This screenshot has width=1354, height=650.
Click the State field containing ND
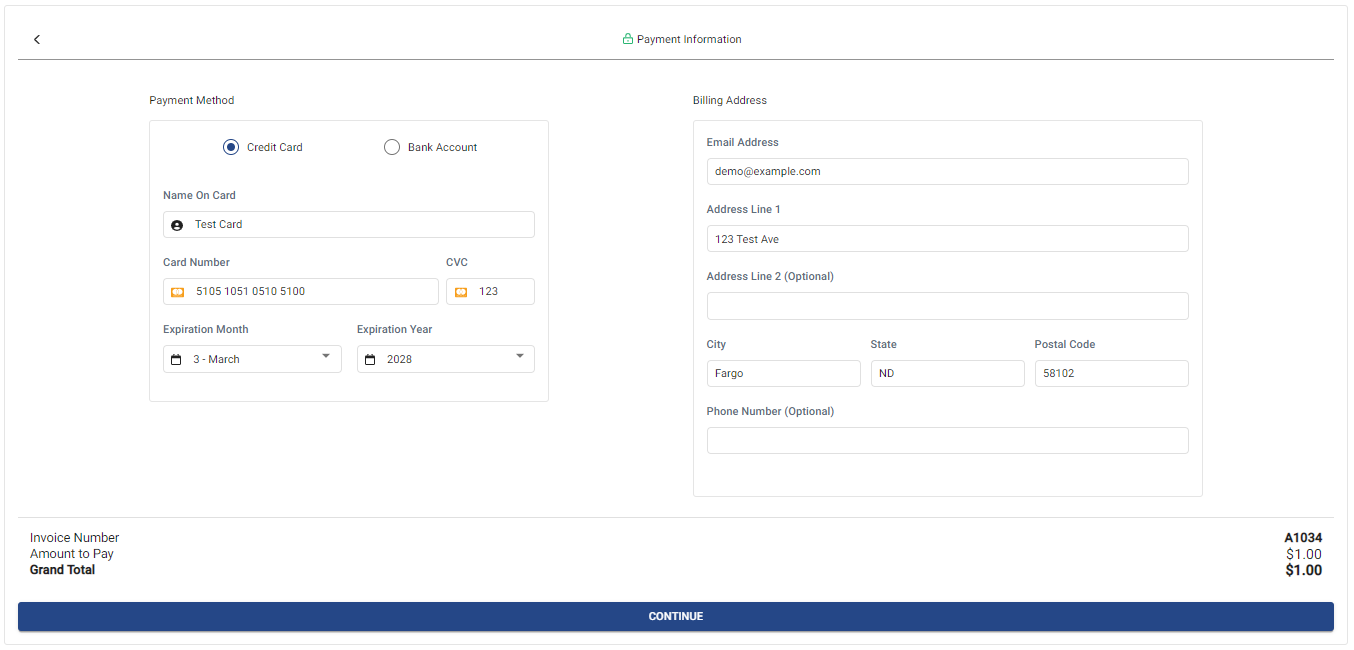[x=947, y=373]
